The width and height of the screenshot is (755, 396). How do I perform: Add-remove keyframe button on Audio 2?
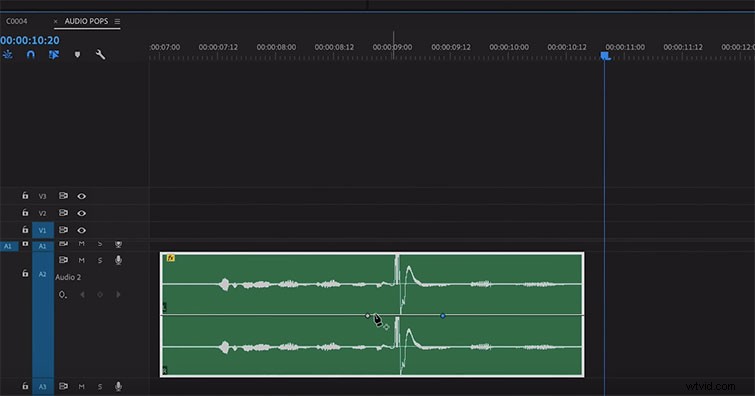pos(100,294)
